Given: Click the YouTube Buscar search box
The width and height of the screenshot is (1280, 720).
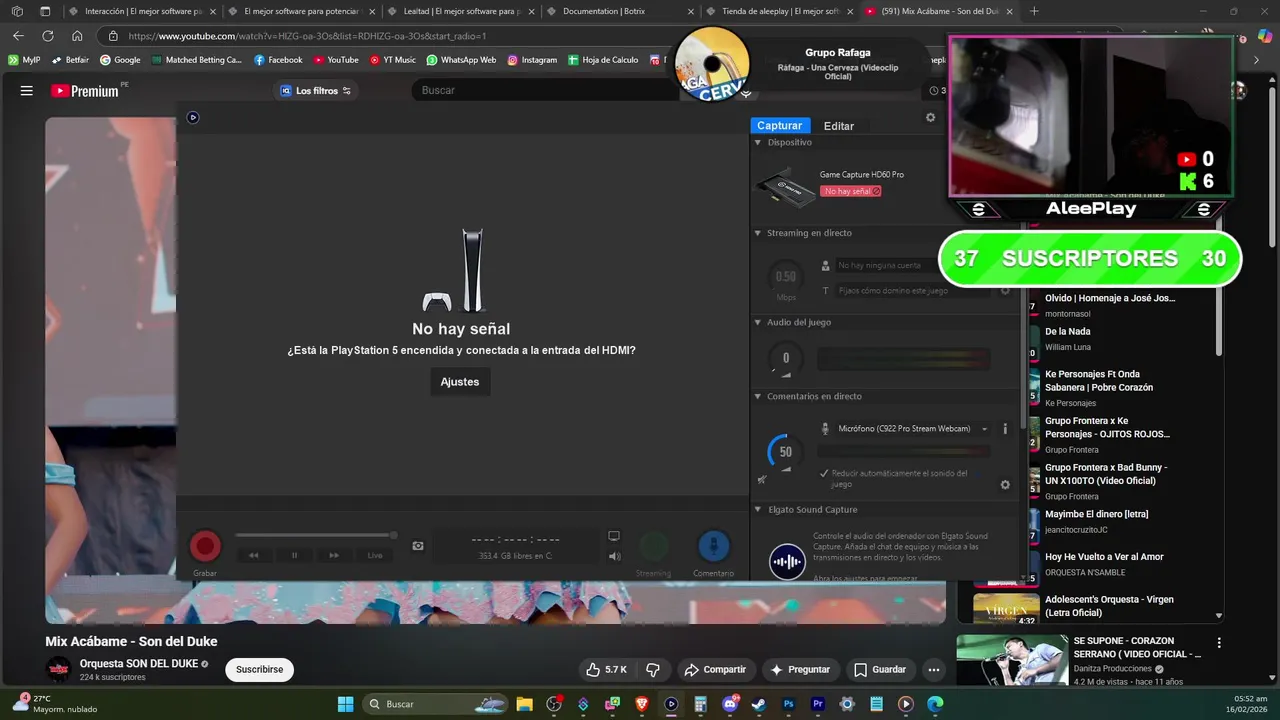Looking at the screenshot, I should pyautogui.click(x=545, y=90).
